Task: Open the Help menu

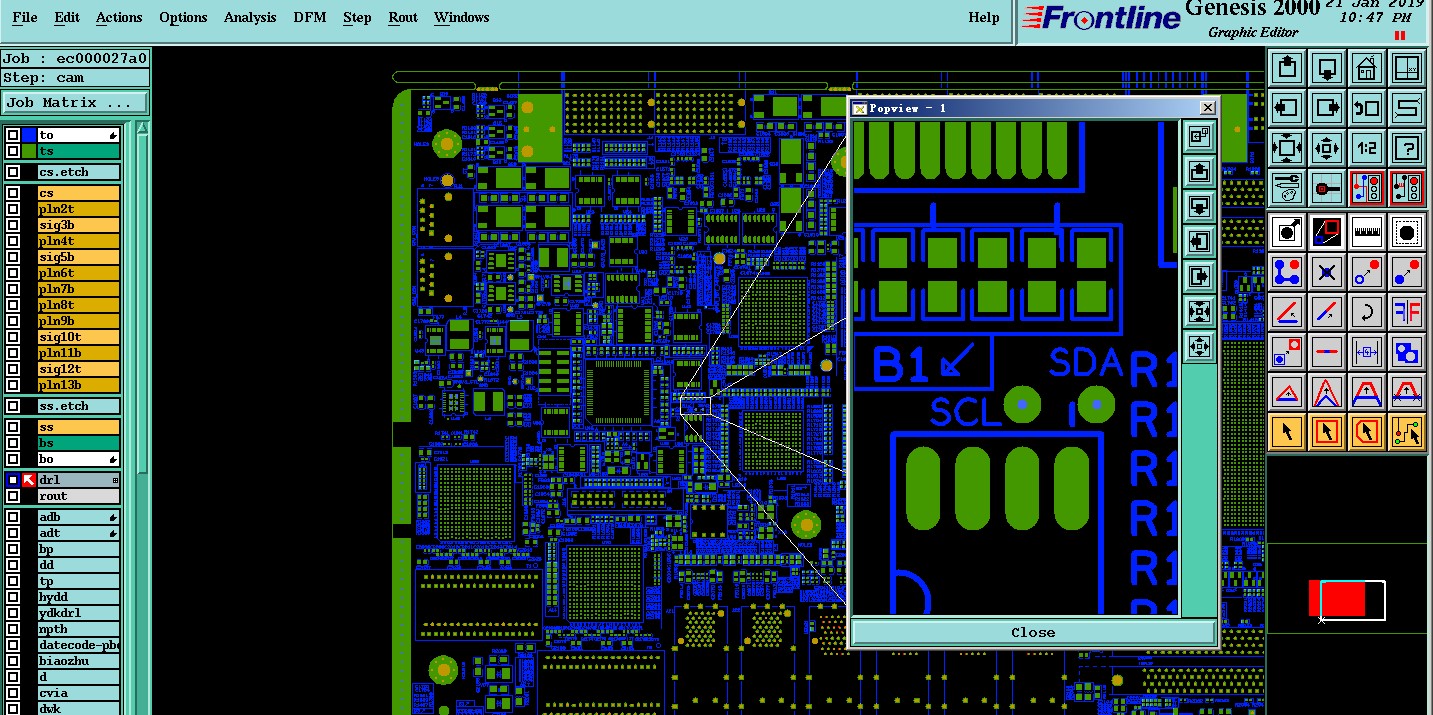Action: point(984,17)
